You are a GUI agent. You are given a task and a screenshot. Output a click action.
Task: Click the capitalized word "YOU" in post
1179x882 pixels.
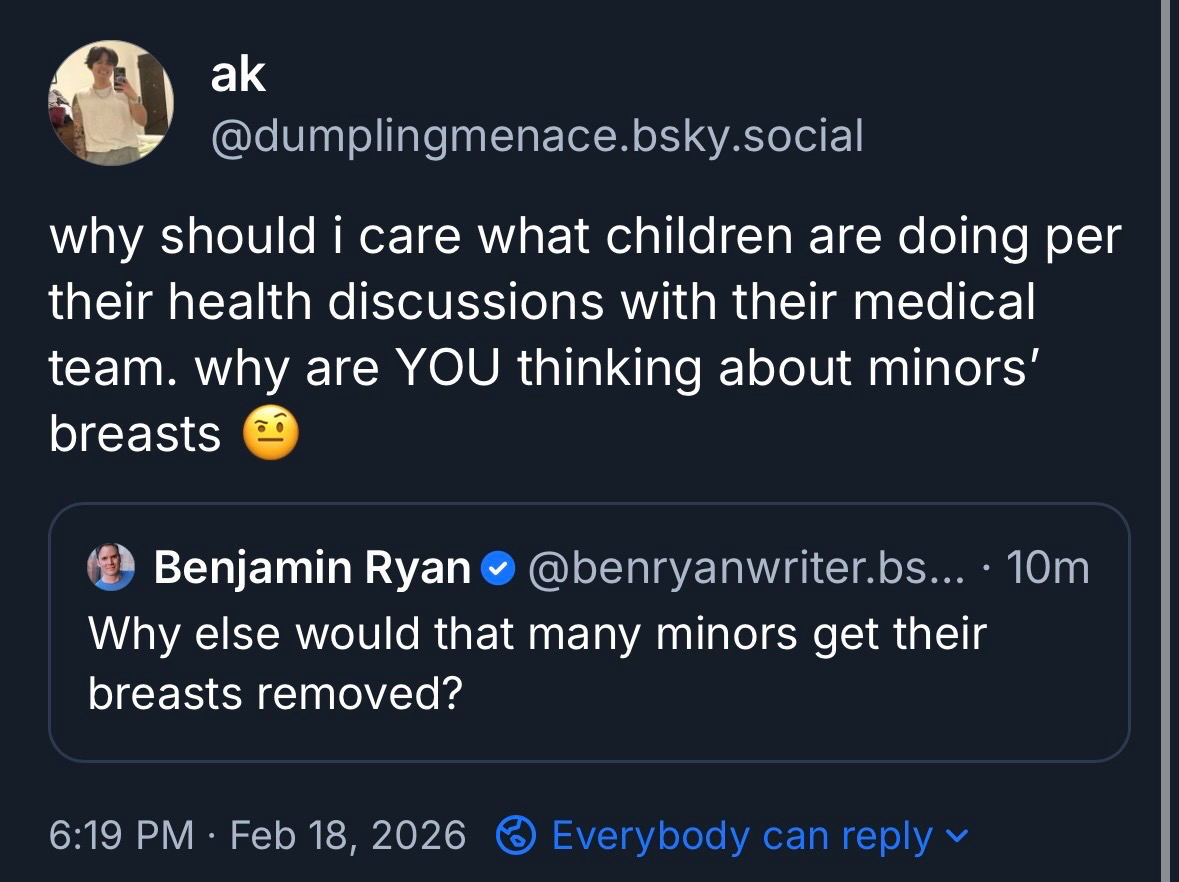pos(449,369)
